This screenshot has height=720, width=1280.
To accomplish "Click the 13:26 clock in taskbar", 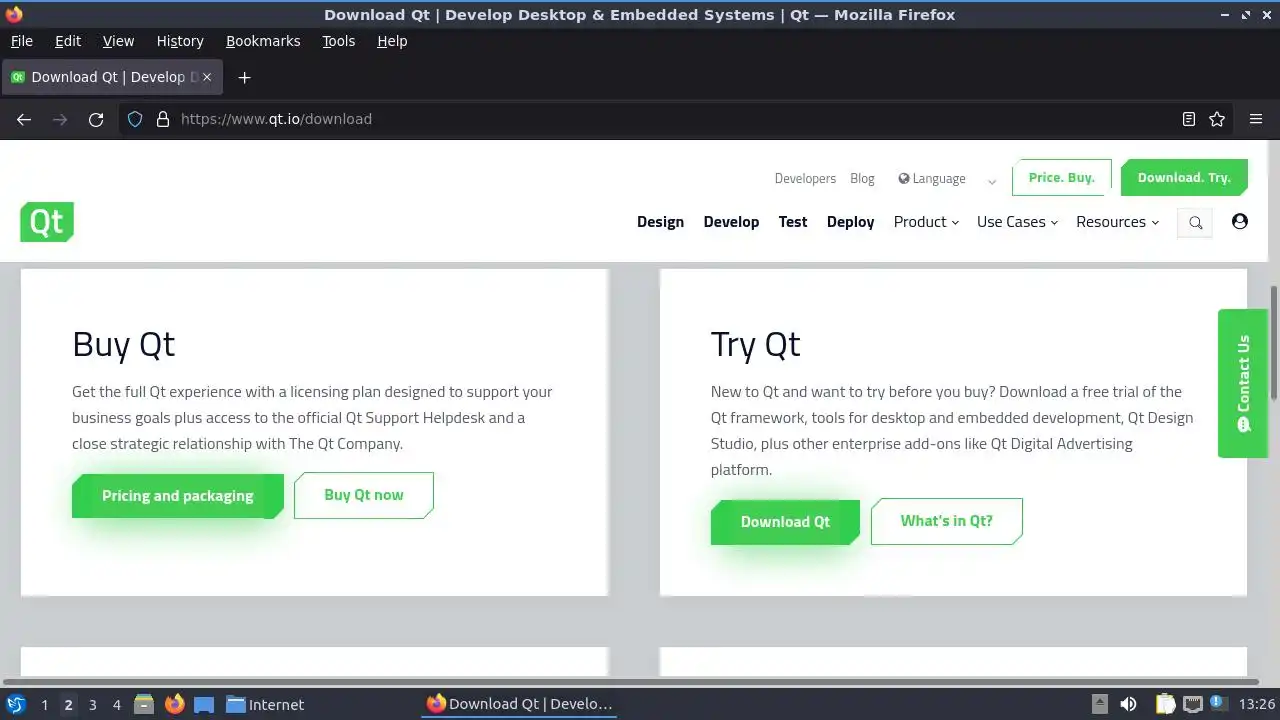I will coord(1257,704).
